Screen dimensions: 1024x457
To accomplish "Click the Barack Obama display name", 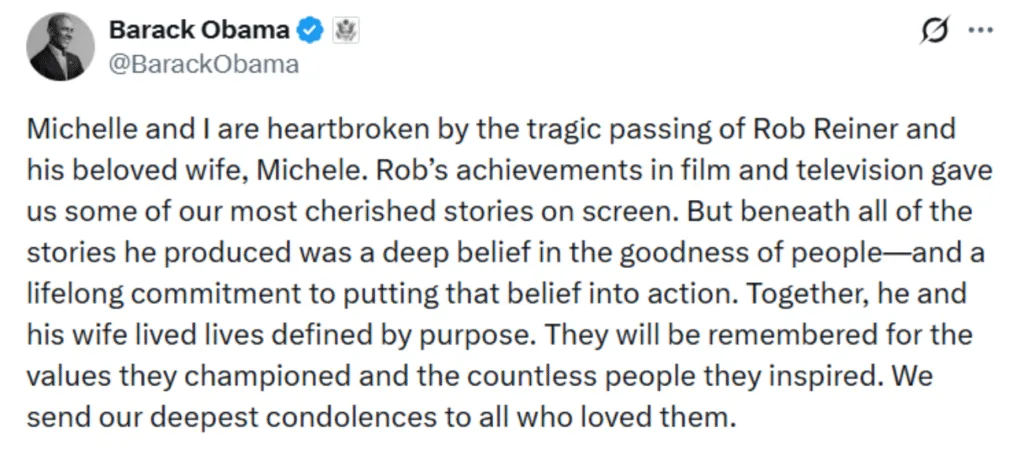I will [x=199, y=31].
